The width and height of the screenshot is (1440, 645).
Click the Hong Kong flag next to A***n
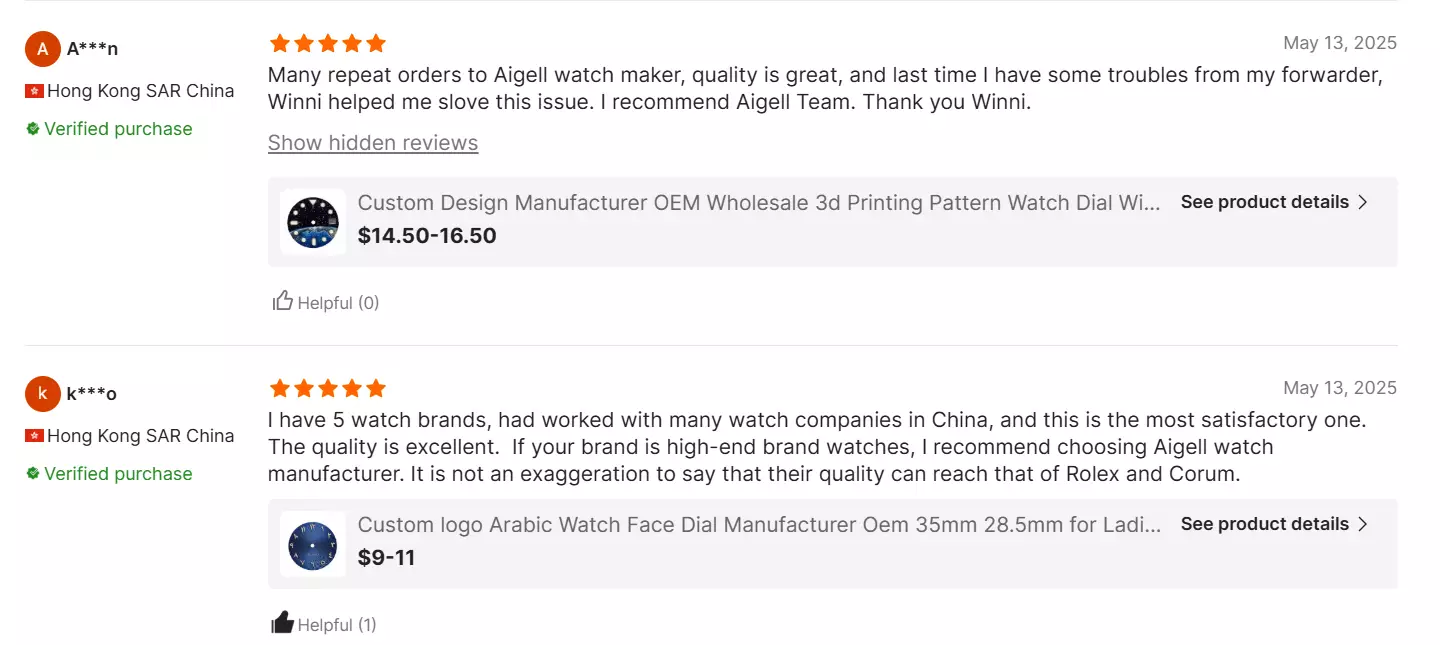(x=32, y=90)
